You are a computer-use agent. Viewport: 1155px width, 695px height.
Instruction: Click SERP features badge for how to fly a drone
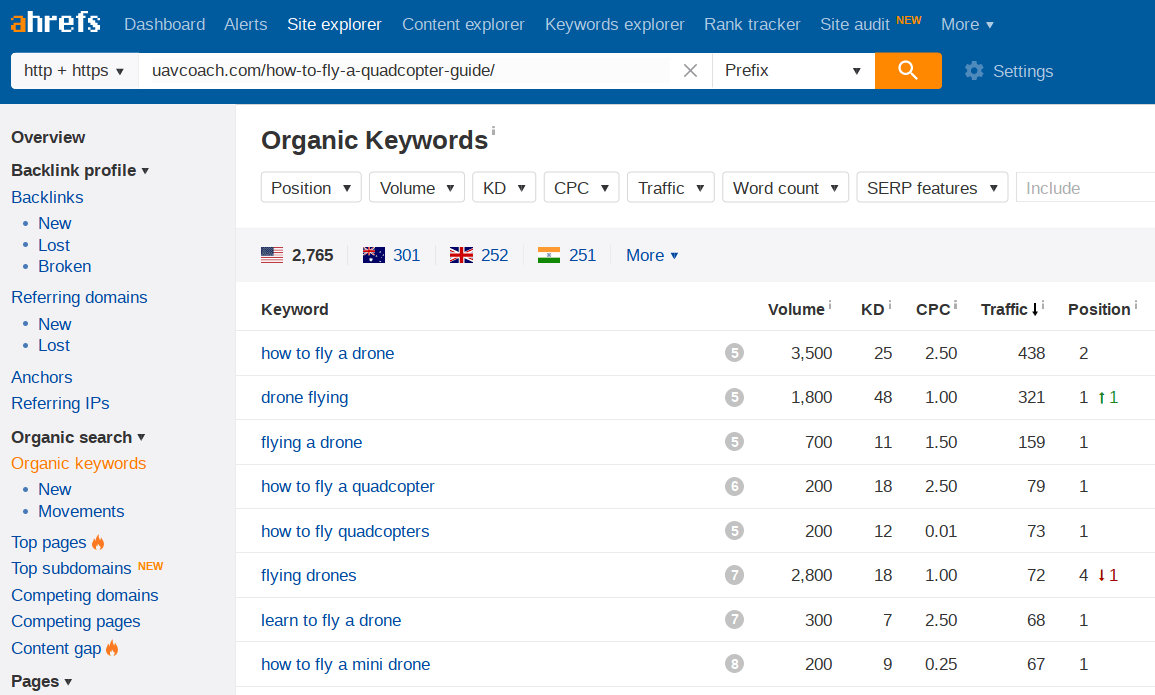click(x=734, y=353)
